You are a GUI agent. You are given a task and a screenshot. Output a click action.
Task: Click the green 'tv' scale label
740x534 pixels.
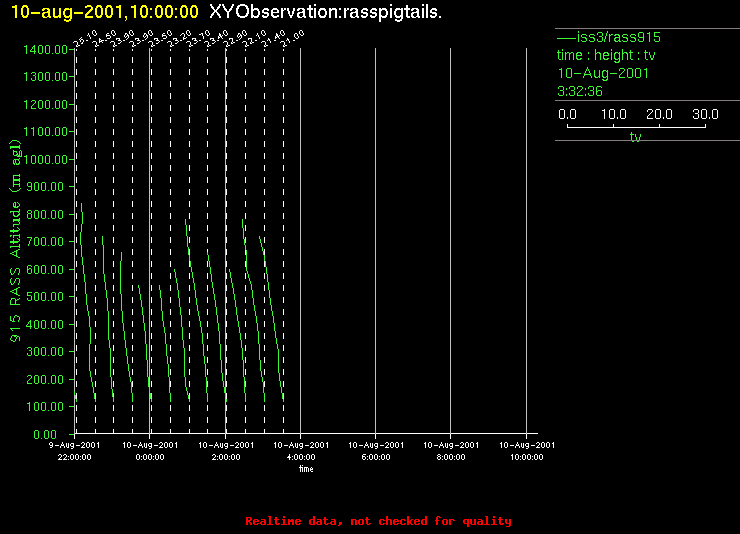(x=636, y=137)
